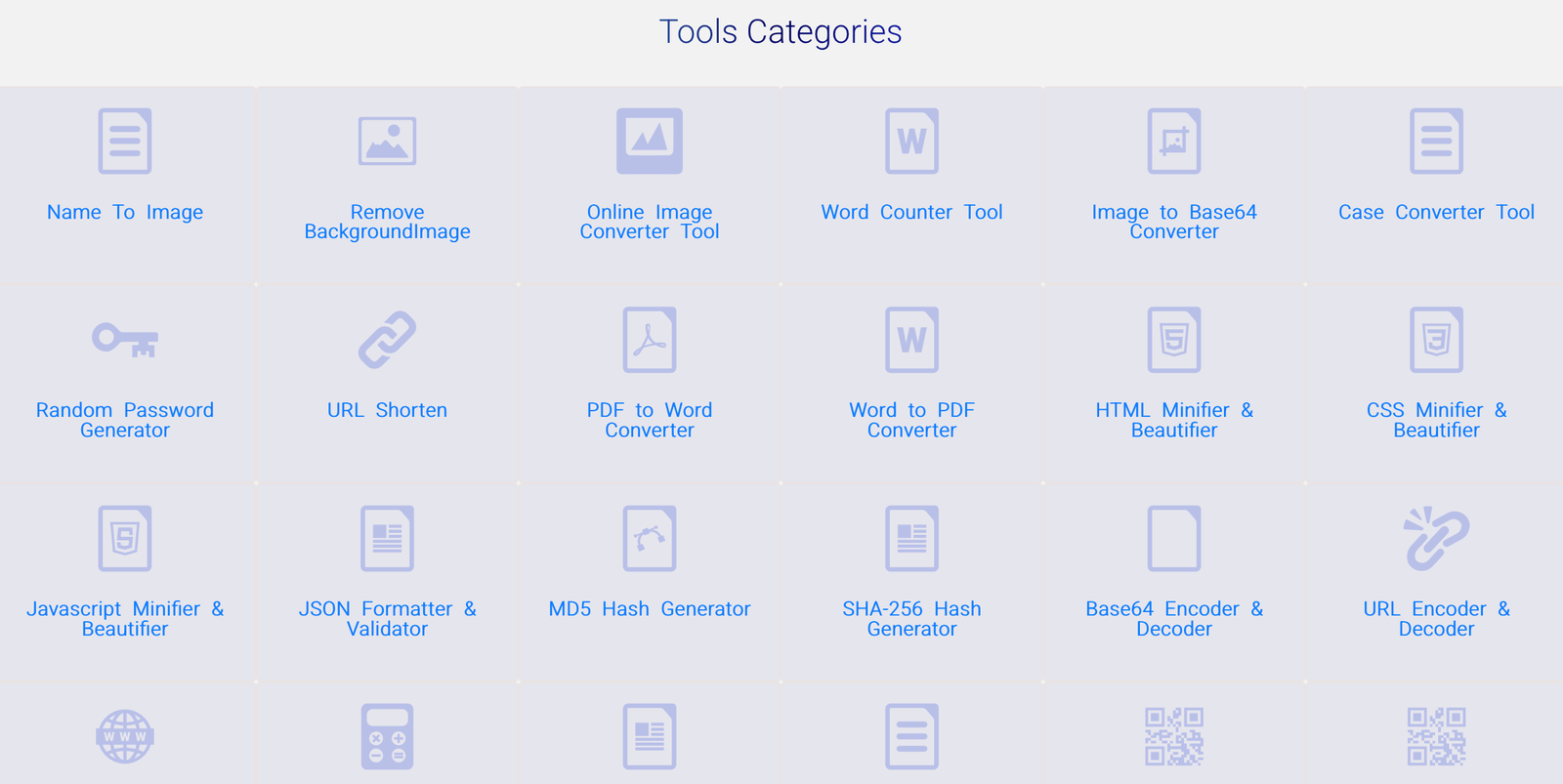The height and width of the screenshot is (784, 1563).
Task: Open the Base64 Encoder & Decoder link
Action: 1174,619
